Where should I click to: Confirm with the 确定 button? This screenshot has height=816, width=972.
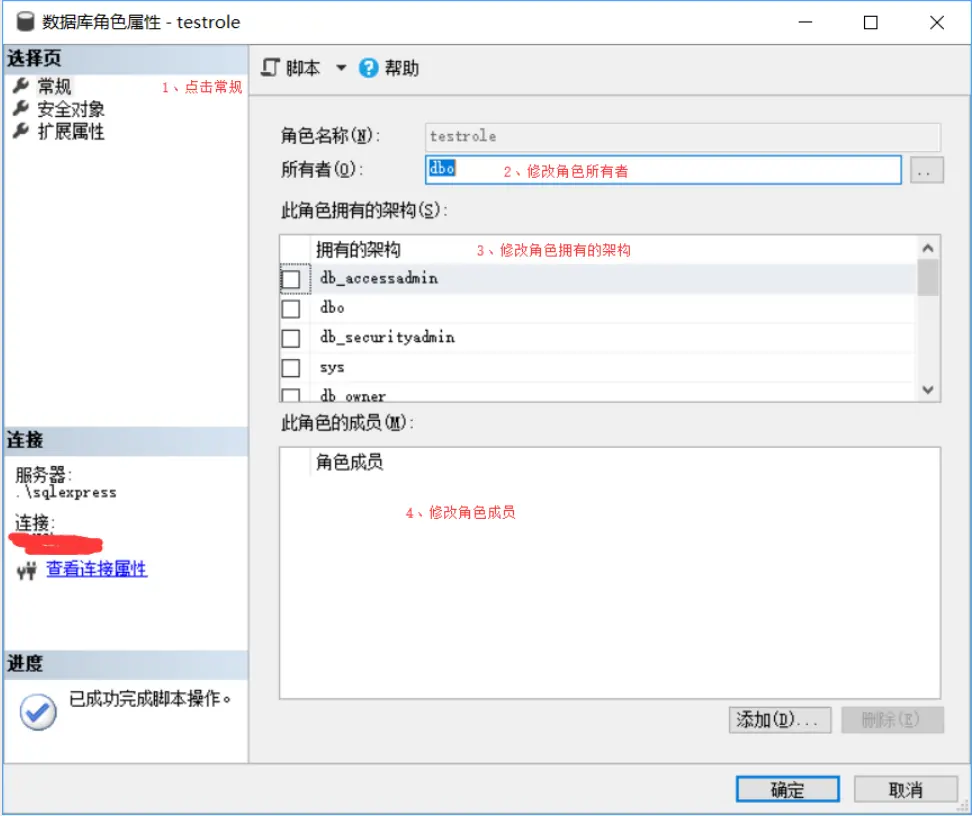click(x=787, y=789)
